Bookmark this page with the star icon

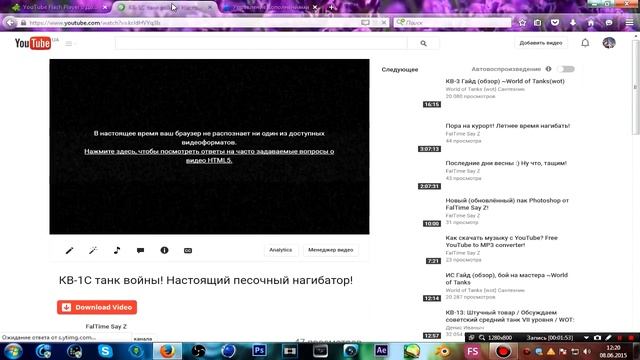click(522, 23)
